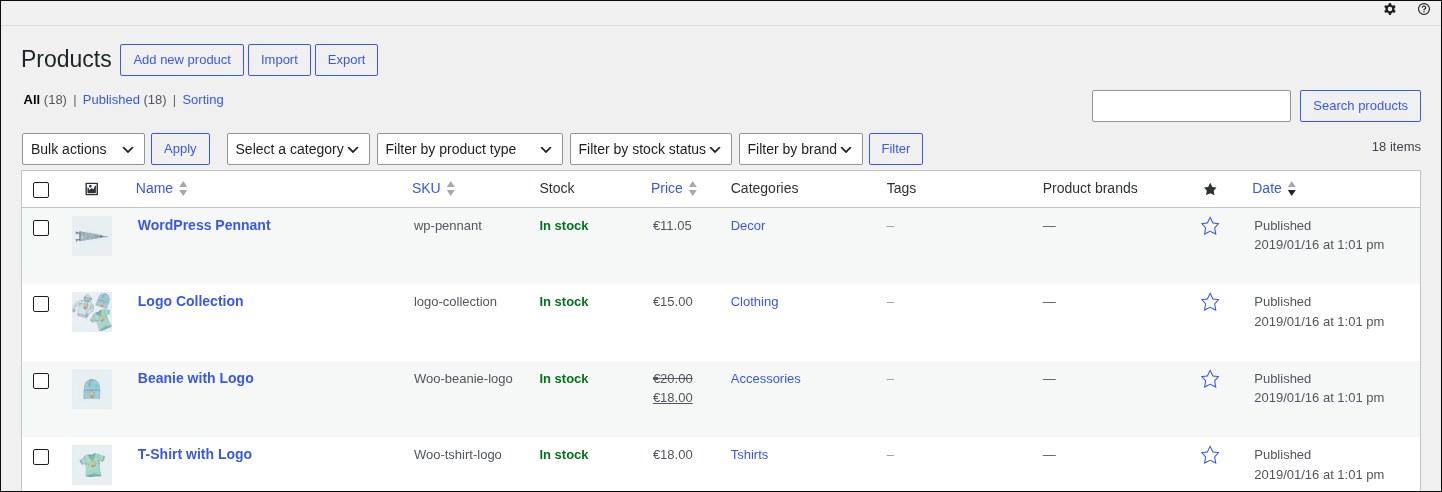The height and width of the screenshot is (492, 1442).
Task: Select the Logo Collection row checkbox
Action: (x=41, y=303)
